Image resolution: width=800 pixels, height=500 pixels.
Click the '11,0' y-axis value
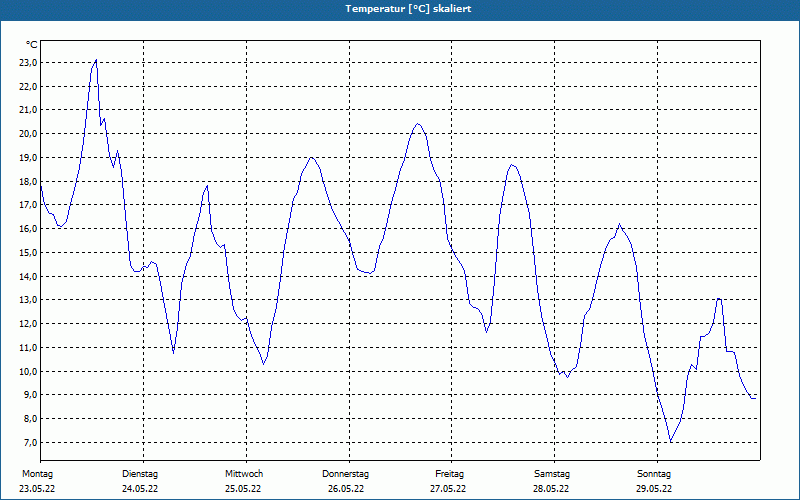[x=28, y=347]
